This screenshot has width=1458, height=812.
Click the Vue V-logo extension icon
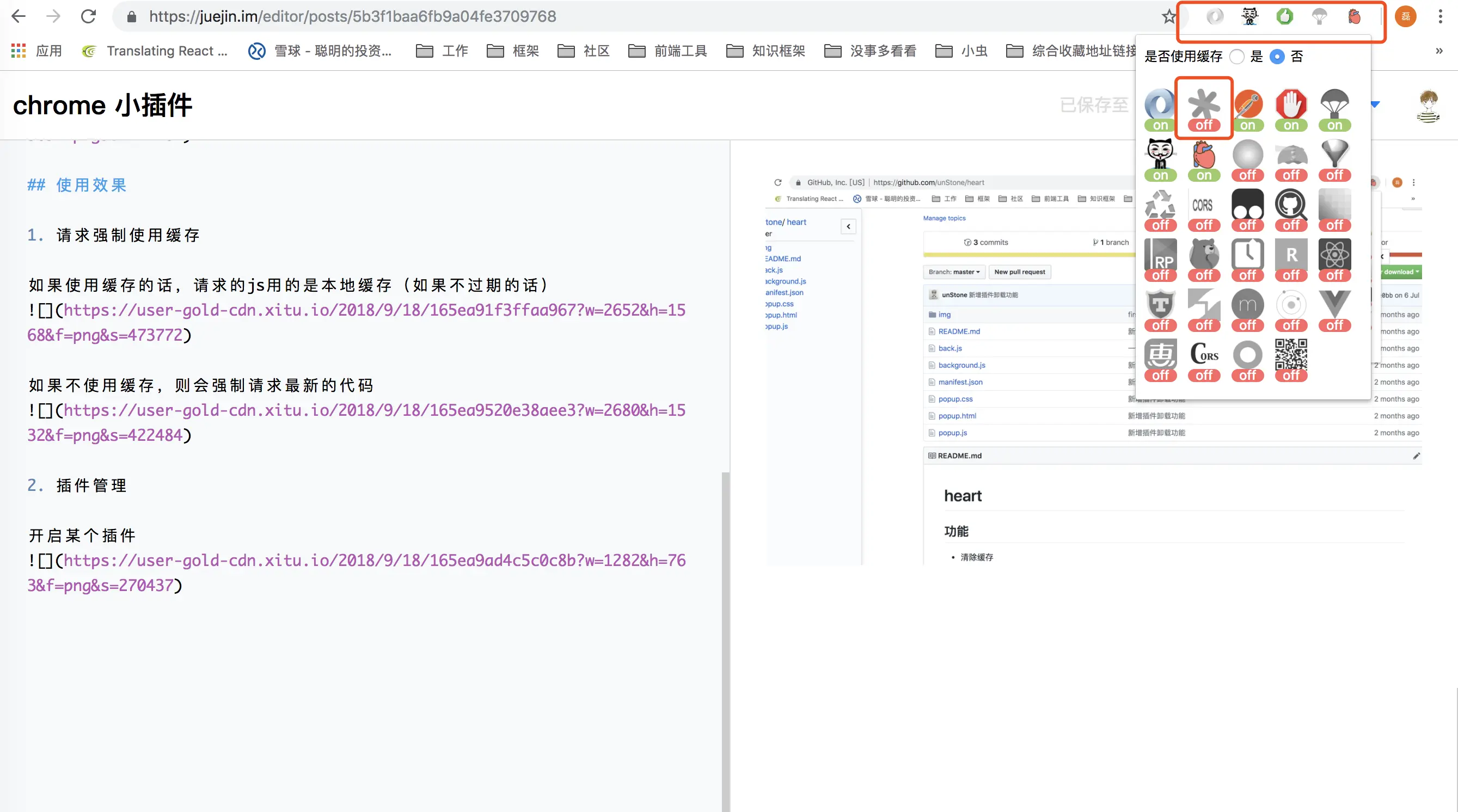tap(1334, 304)
